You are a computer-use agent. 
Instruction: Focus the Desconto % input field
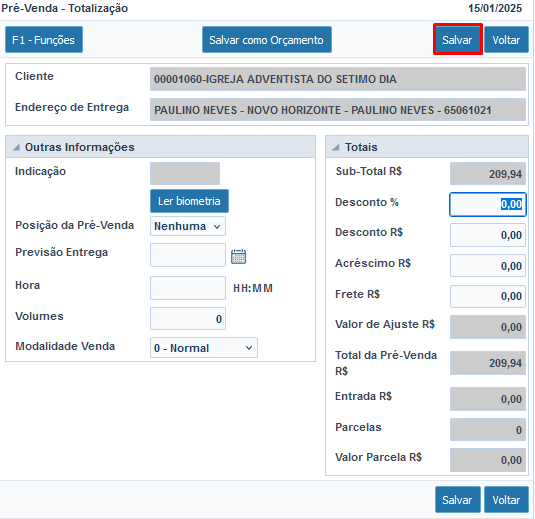(x=488, y=204)
